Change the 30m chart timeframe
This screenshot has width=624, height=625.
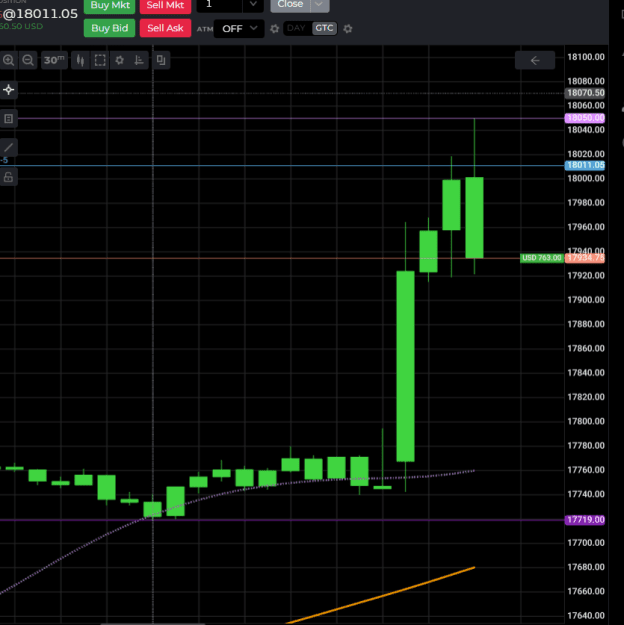pos(54,60)
